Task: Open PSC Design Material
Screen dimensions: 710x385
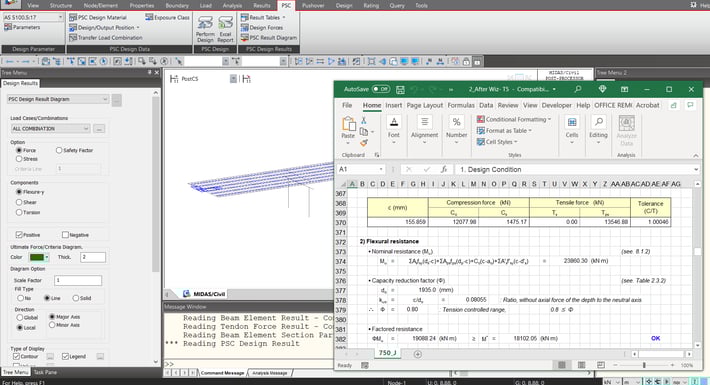Action: (x=98, y=17)
